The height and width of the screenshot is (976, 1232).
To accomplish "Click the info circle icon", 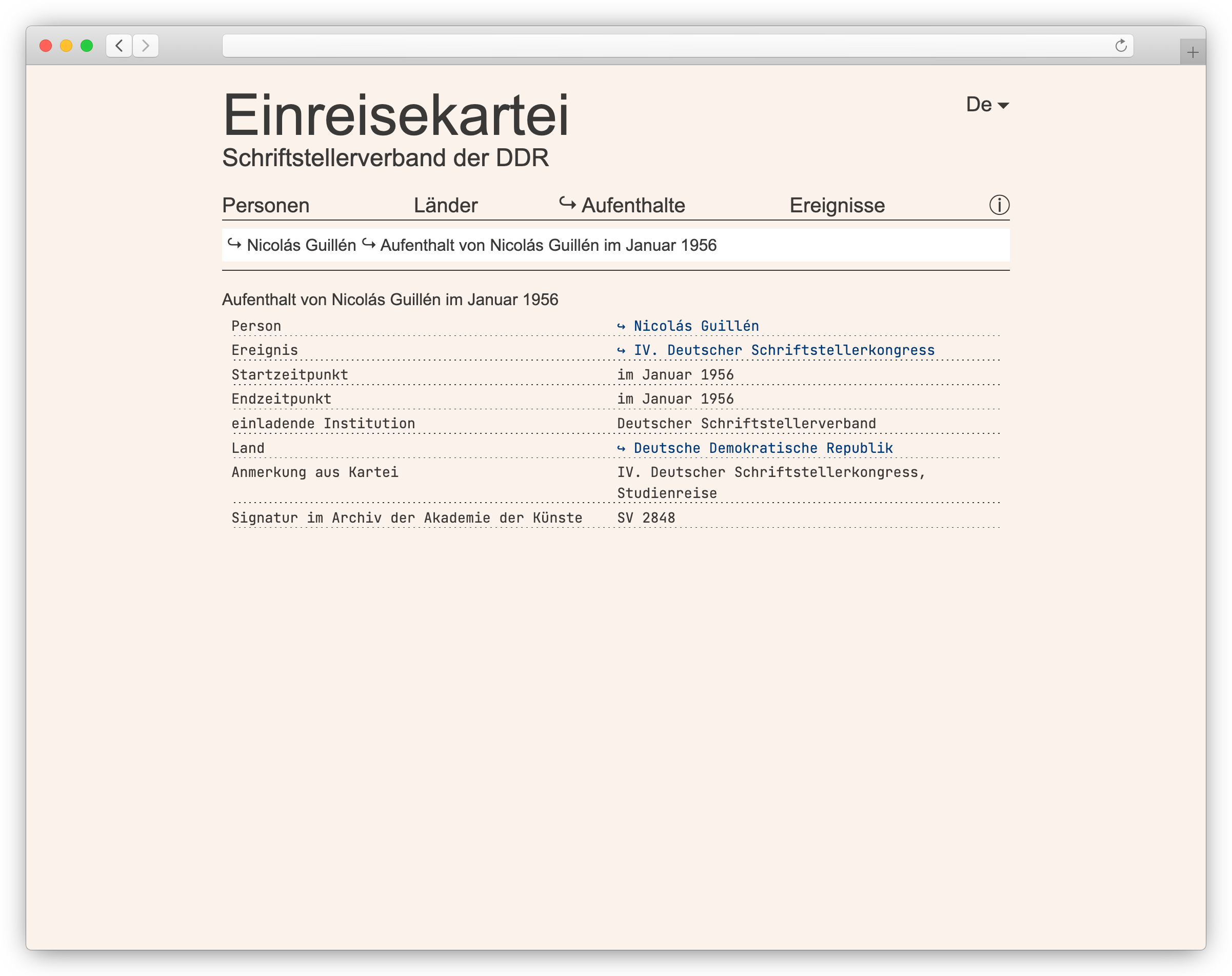I will 999,205.
